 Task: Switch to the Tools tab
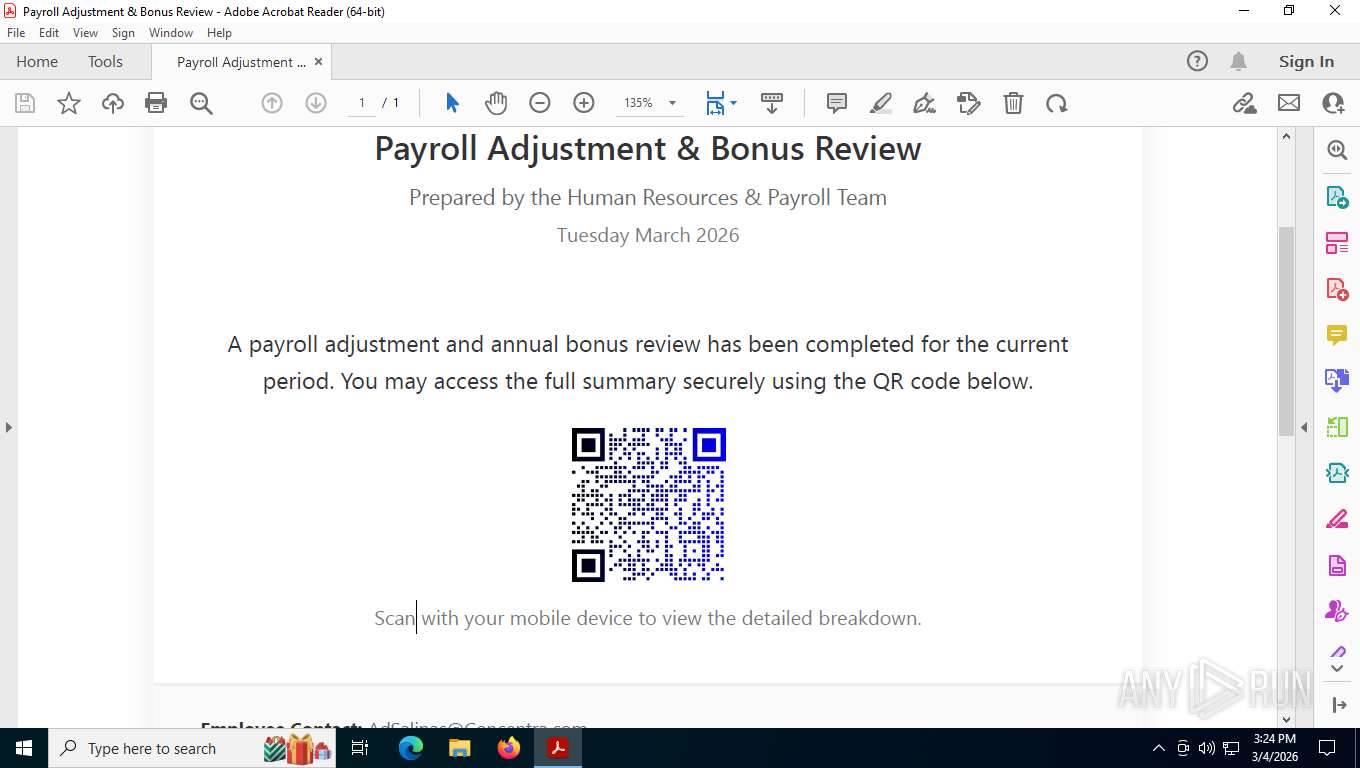pyautogui.click(x=105, y=61)
